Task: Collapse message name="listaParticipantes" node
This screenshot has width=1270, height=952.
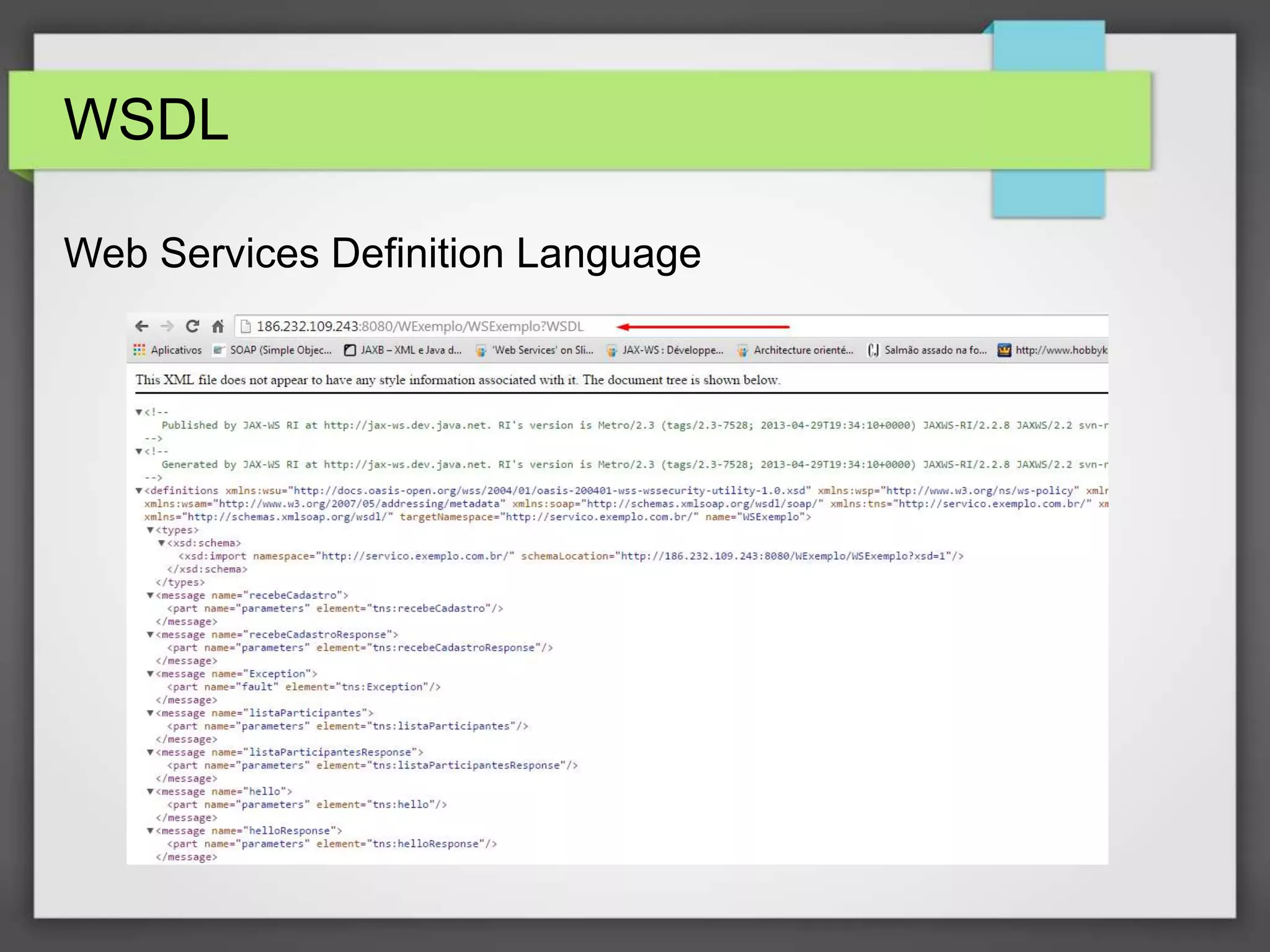Action: [x=150, y=713]
